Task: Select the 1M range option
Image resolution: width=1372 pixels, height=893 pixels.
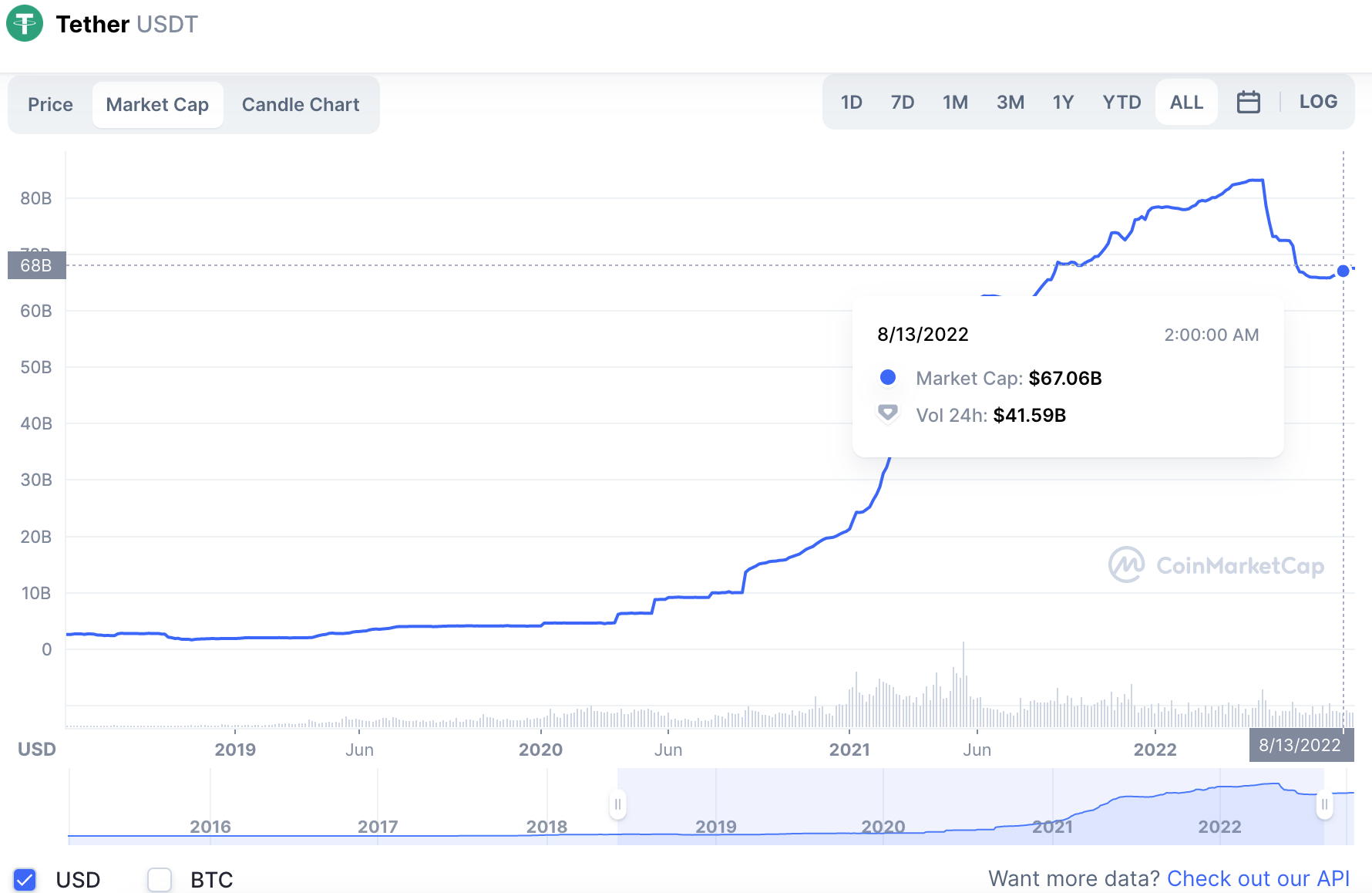Action: tap(955, 101)
